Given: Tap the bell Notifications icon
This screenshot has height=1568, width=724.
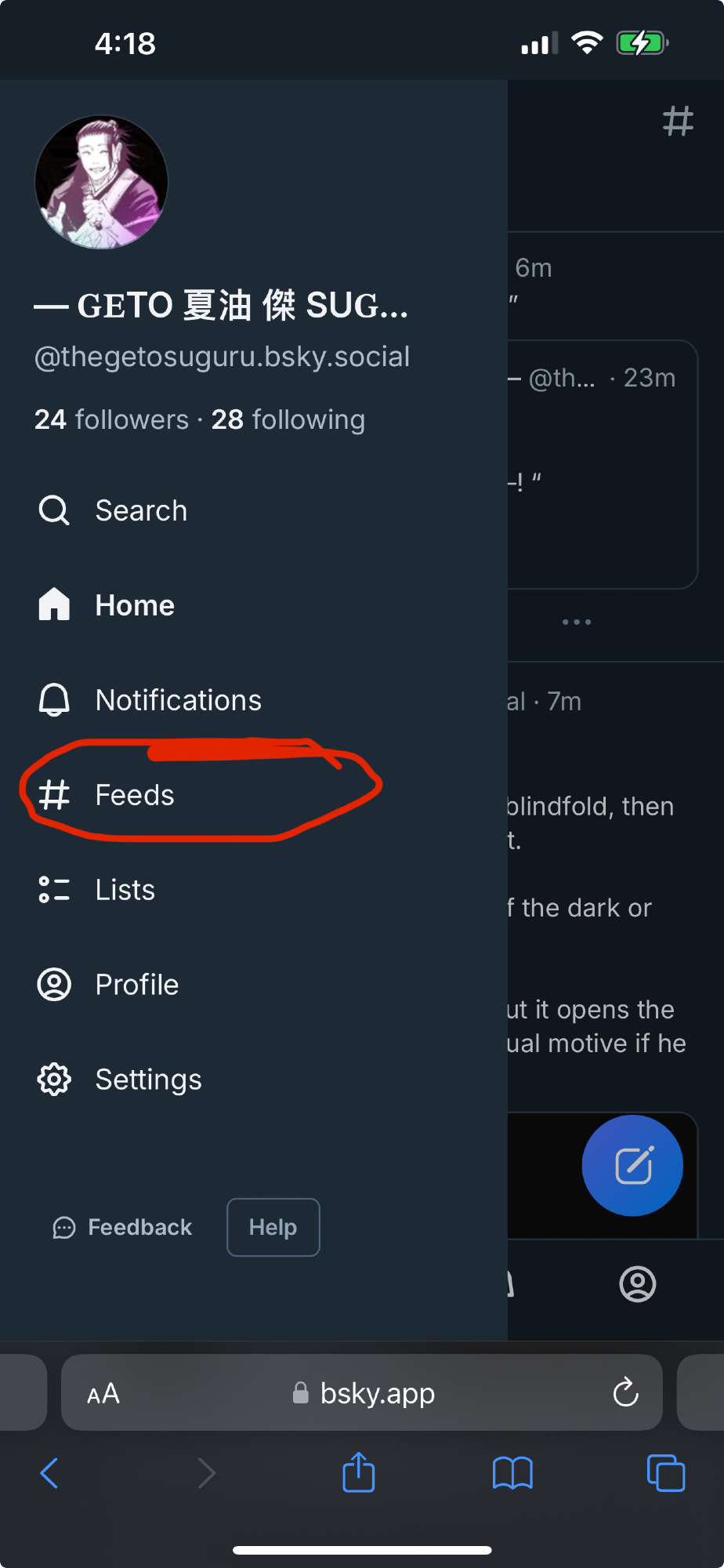Looking at the screenshot, I should tap(54, 700).
